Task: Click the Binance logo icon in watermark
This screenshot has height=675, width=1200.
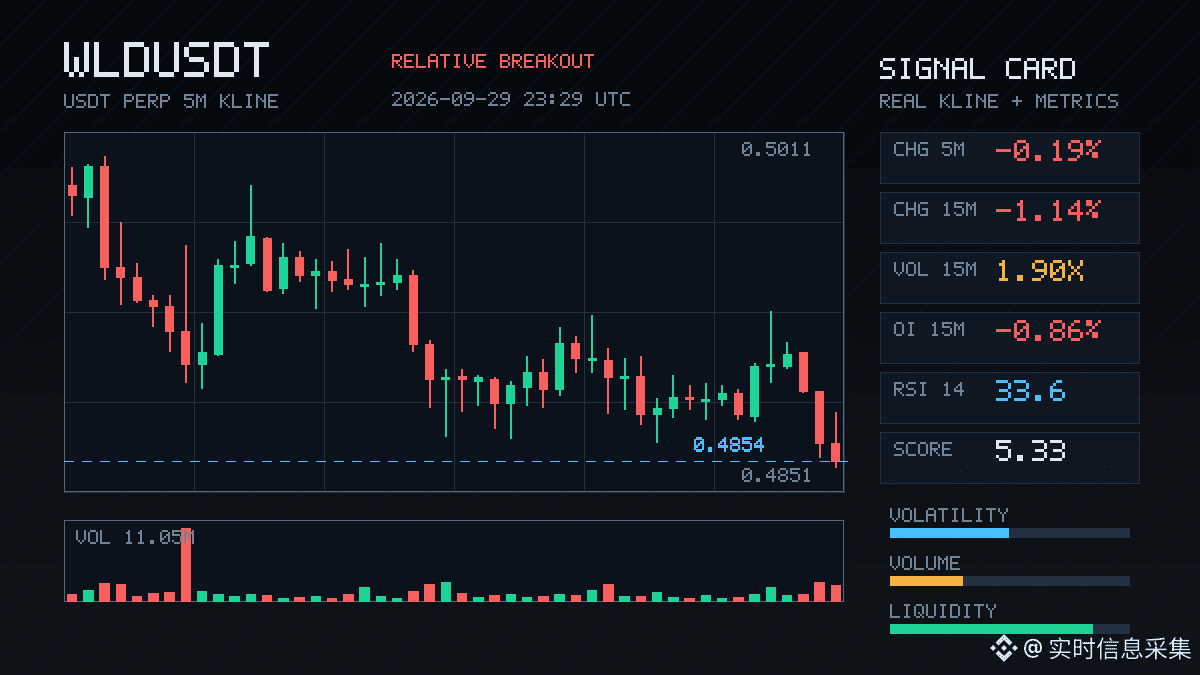Action: pos(1003,649)
